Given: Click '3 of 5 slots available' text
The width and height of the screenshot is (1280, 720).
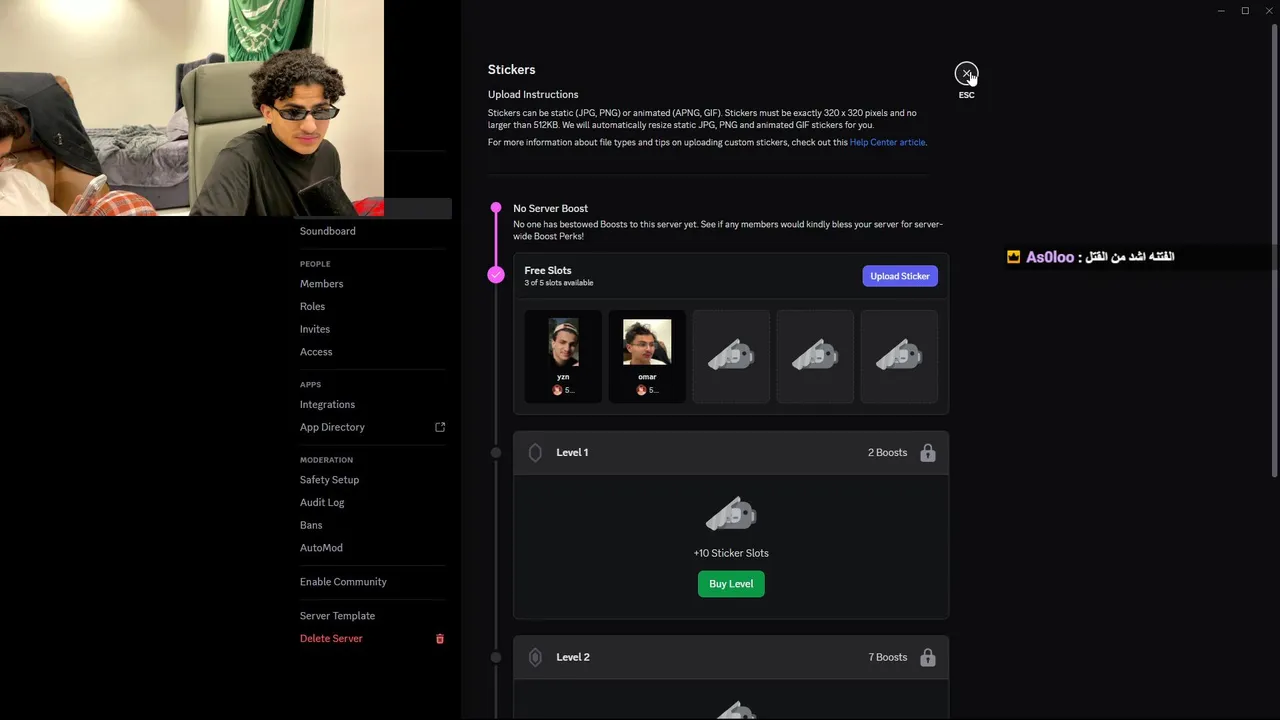Looking at the screenshot, I should pyautogui.click(x=559, y=283).
